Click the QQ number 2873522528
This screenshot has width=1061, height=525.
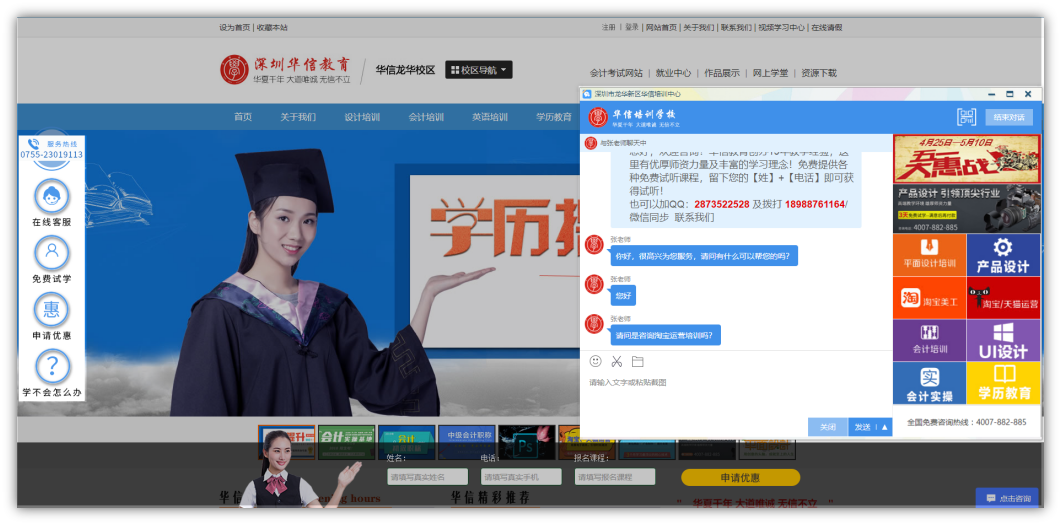pos(721,204)
